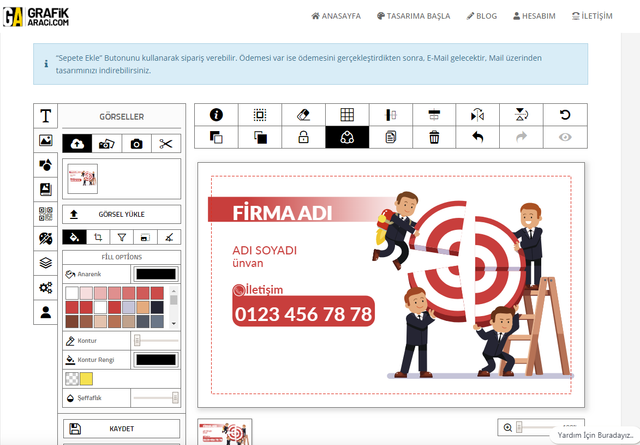Click the duplicate copy pages icon
The image size is (640, 445).
pos(391,137)
